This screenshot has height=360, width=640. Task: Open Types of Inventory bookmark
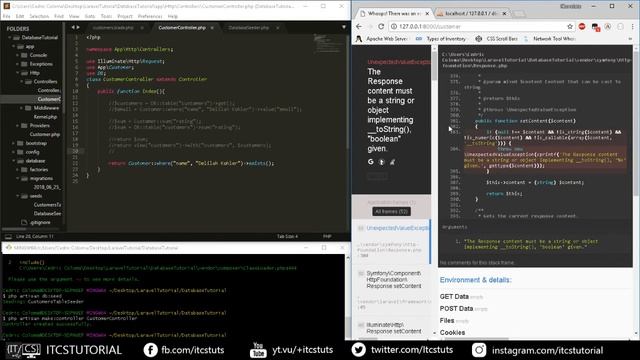coord(441,39)
